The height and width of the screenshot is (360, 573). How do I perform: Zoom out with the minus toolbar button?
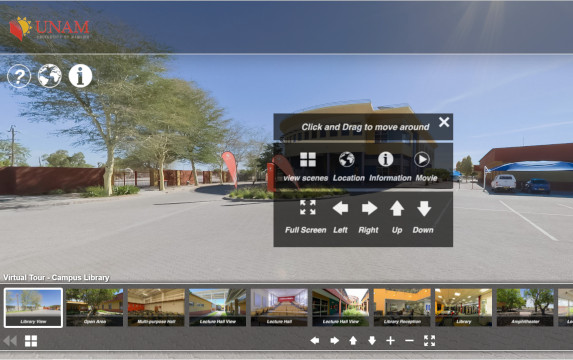[410, 341]
